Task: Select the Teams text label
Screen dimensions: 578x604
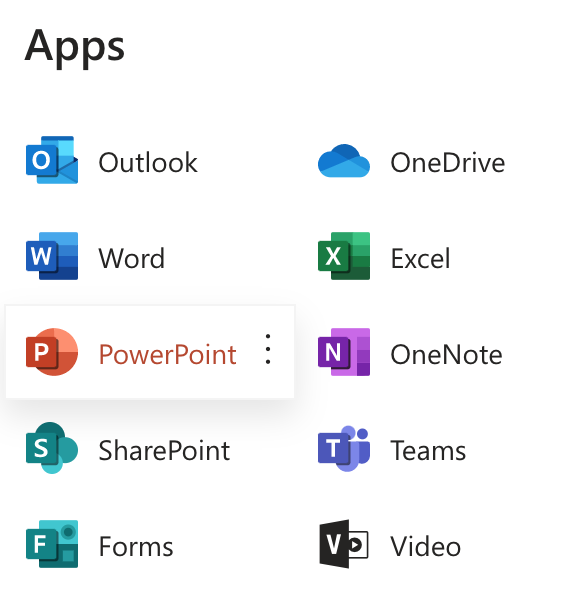Action: tap(428, 450)
